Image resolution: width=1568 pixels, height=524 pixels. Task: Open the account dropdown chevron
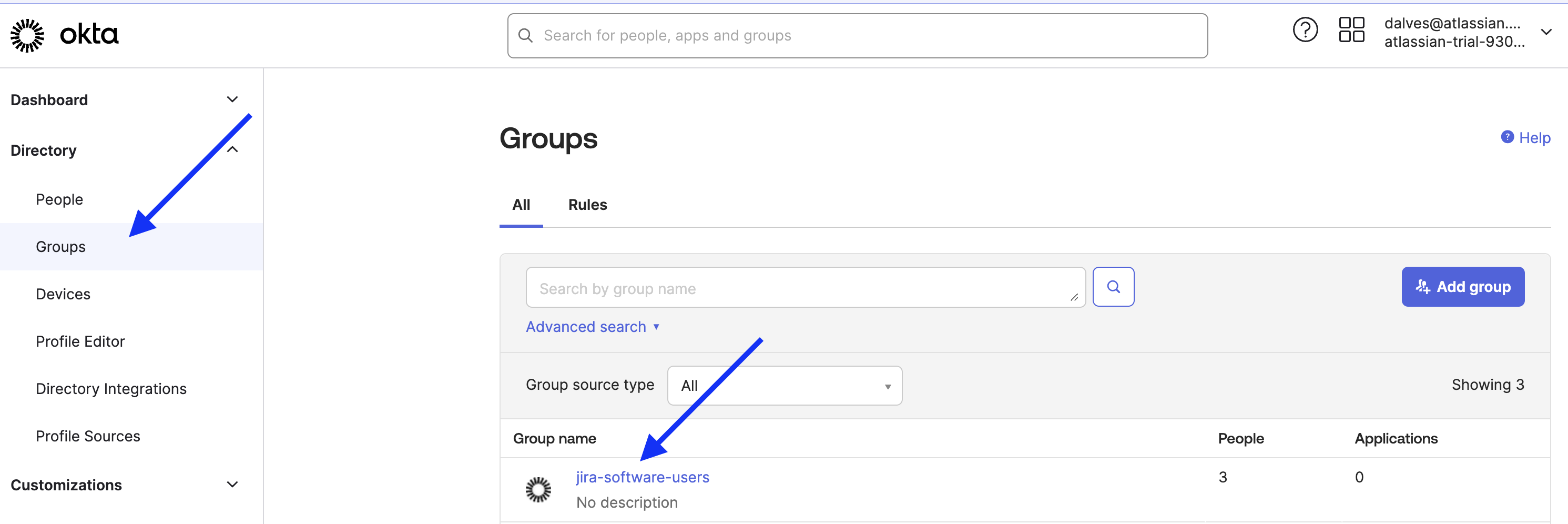coord(1546,32)
